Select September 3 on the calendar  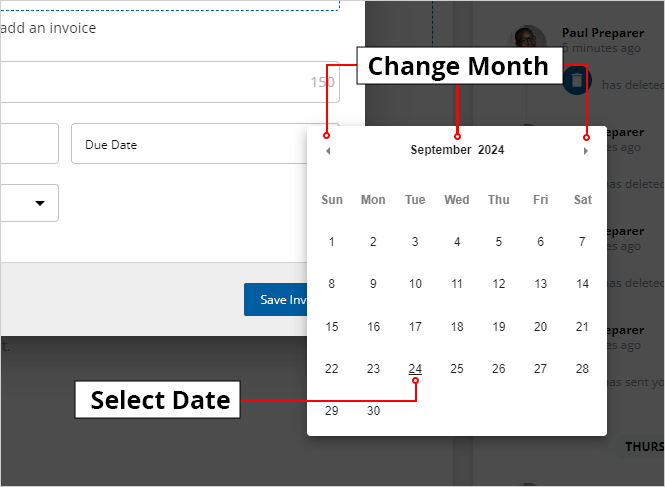coord(415,241)
